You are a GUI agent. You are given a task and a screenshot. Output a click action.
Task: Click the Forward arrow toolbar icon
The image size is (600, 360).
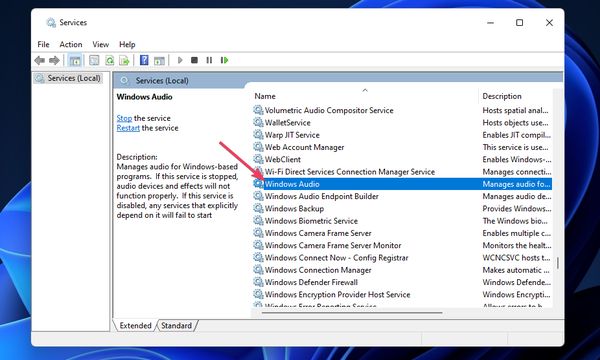pos(54,60)
